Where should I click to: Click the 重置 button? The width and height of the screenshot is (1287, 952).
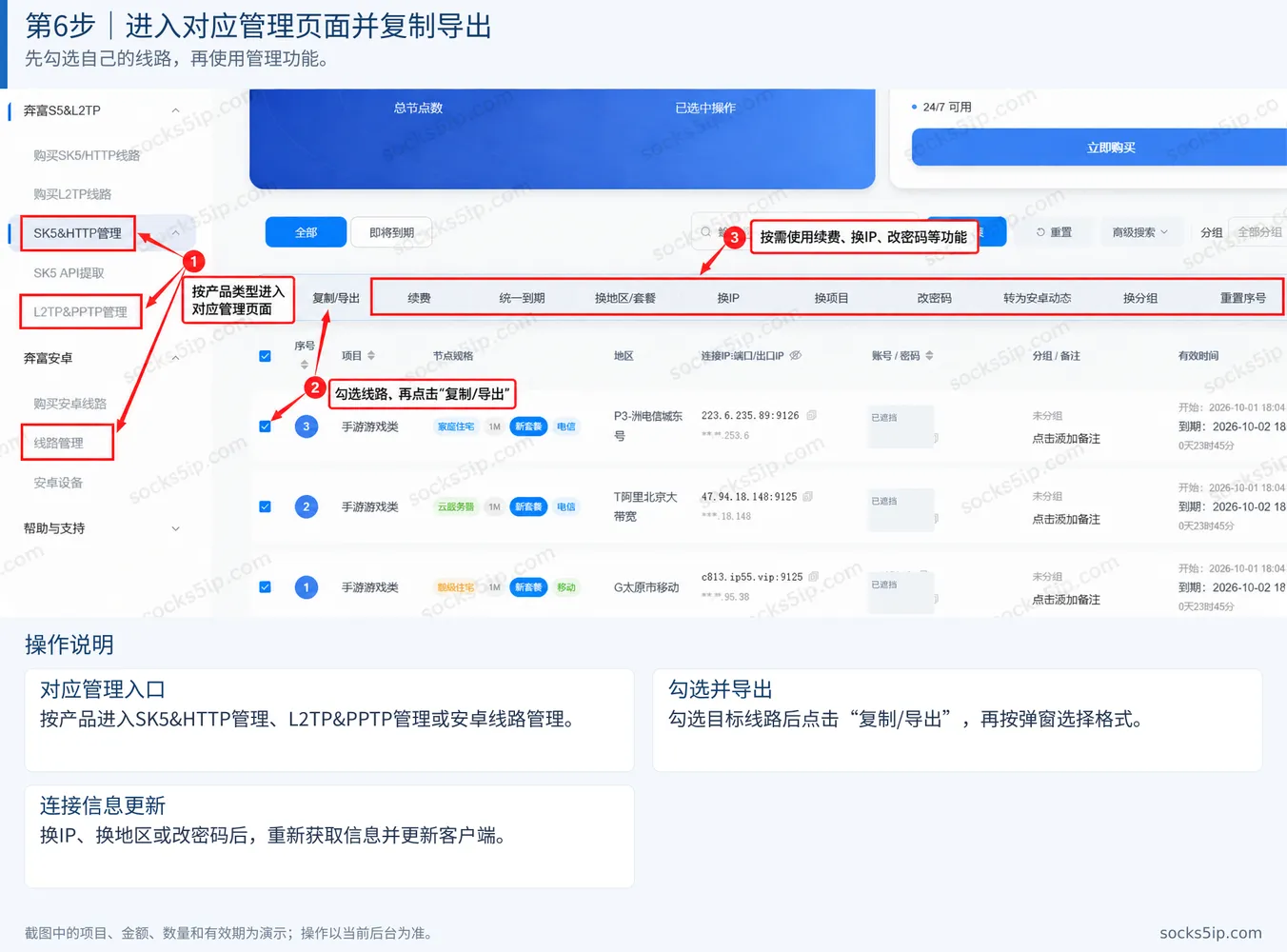(x=1055, y=232)
